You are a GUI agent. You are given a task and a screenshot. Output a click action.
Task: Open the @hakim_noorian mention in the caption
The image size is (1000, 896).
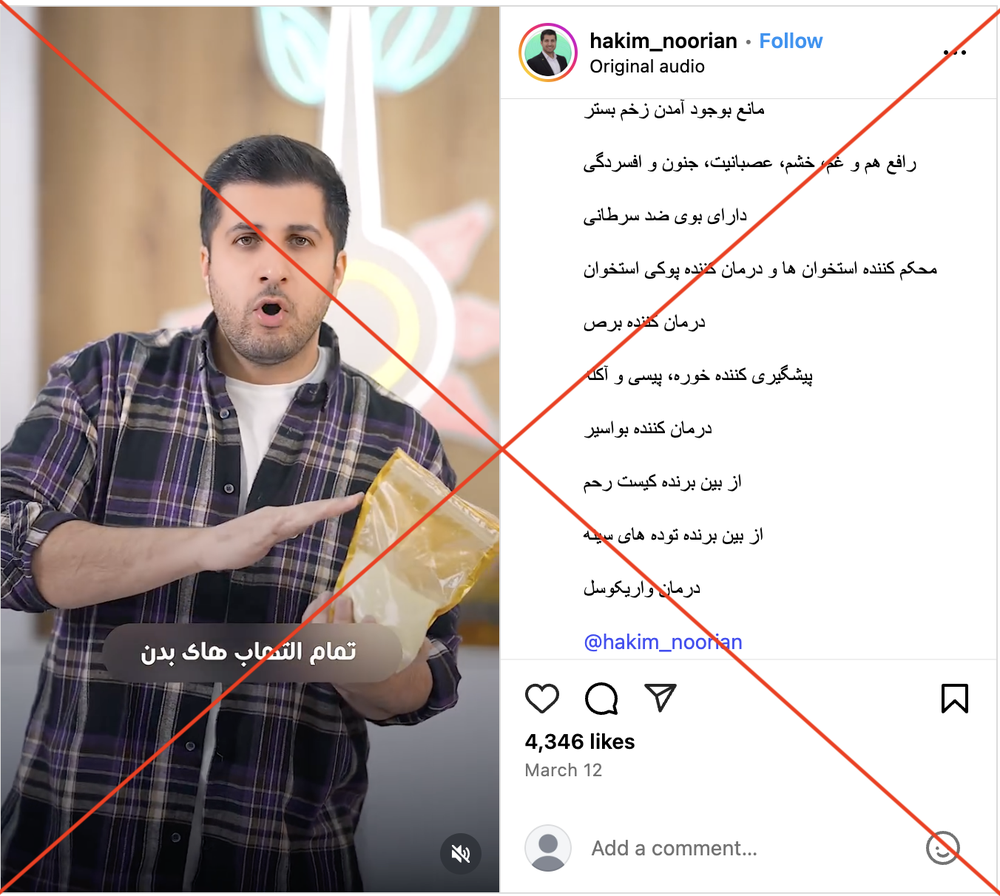coord(663,642)
